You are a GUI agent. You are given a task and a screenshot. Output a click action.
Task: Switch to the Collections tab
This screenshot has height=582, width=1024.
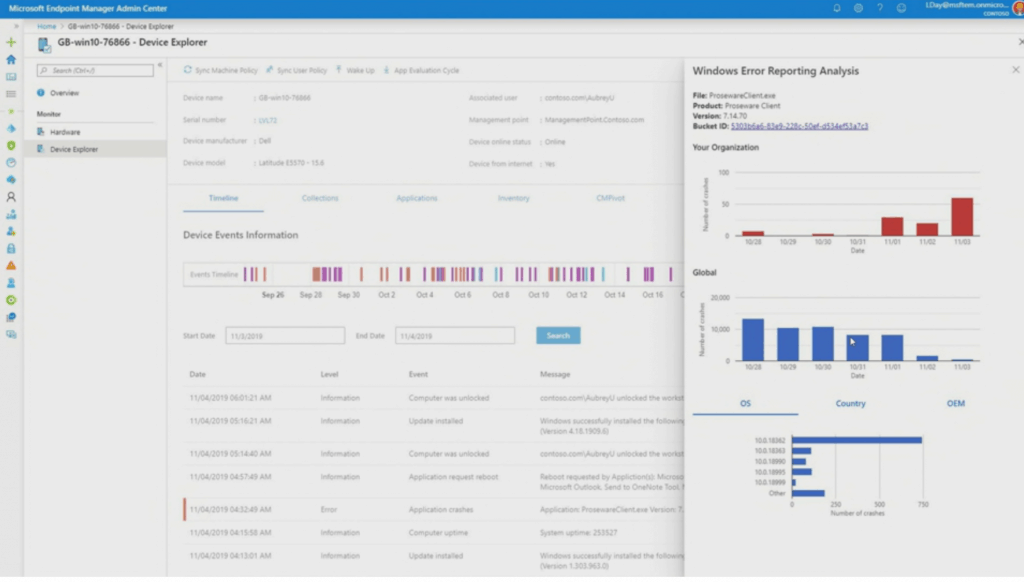[x=320, y=199]
